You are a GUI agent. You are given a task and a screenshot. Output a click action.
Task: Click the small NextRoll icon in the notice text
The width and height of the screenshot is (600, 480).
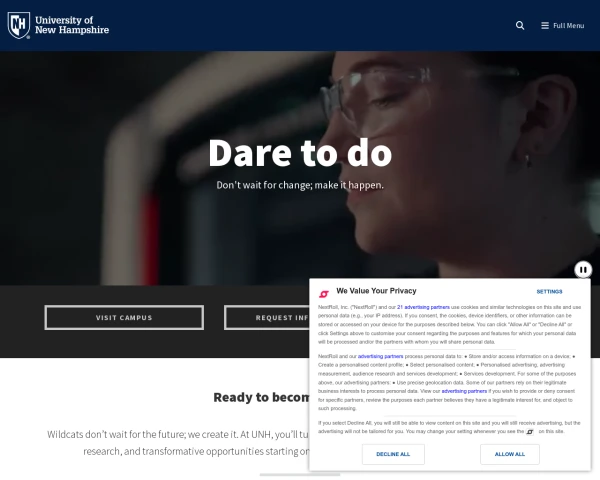click(530, 432)
